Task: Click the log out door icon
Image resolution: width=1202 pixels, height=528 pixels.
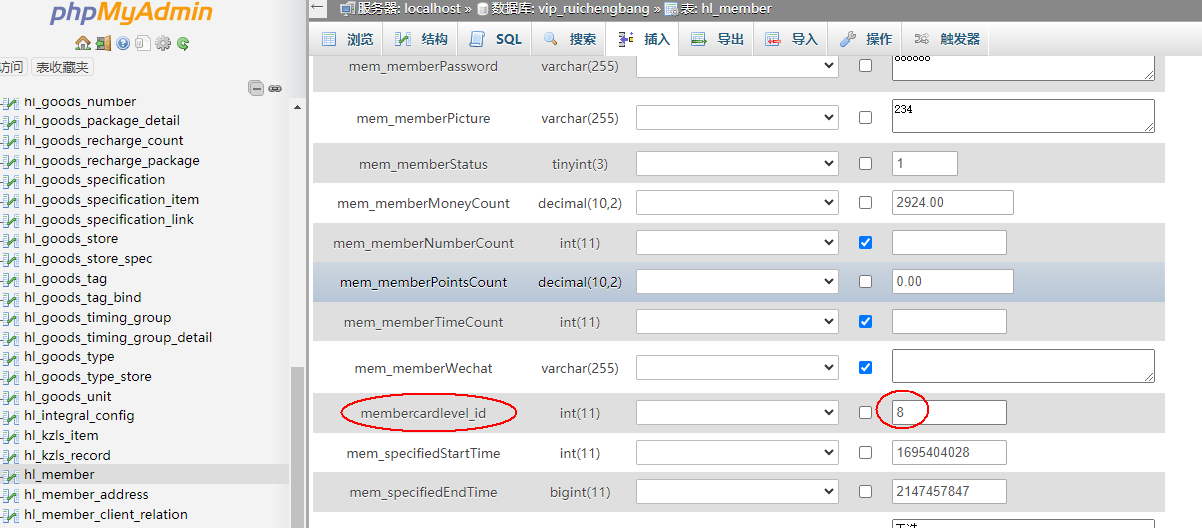Action: tap(103, 43)
